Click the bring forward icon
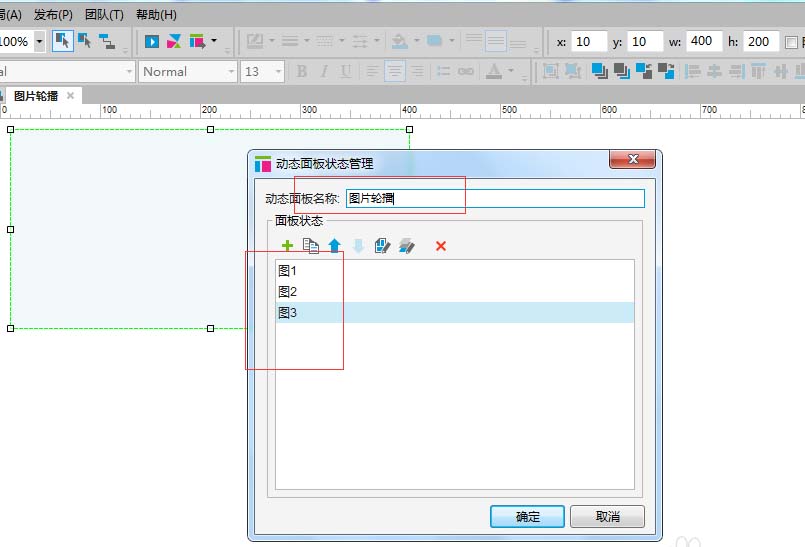Image resolution: width=805 pixels, height=547 pixels. coord(644,71)
